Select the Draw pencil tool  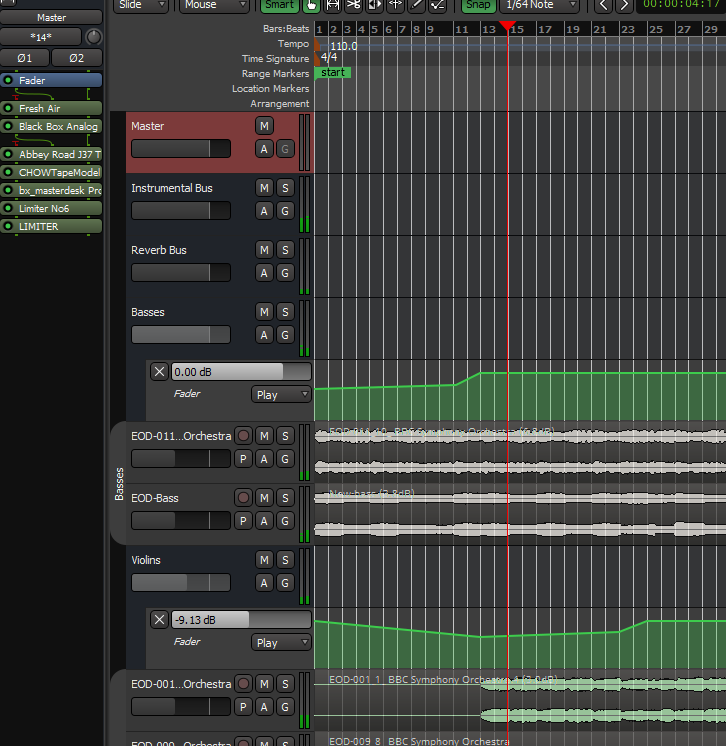[x=416, y=4]
